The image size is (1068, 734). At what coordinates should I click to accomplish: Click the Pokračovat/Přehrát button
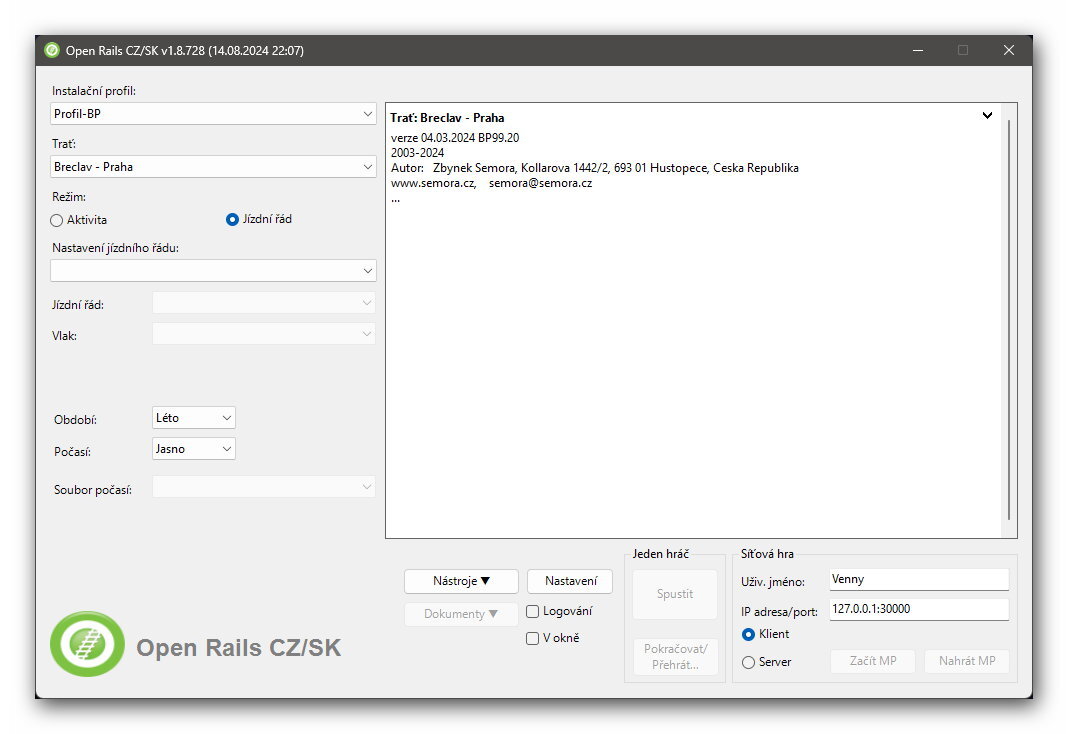click(675, 657)
